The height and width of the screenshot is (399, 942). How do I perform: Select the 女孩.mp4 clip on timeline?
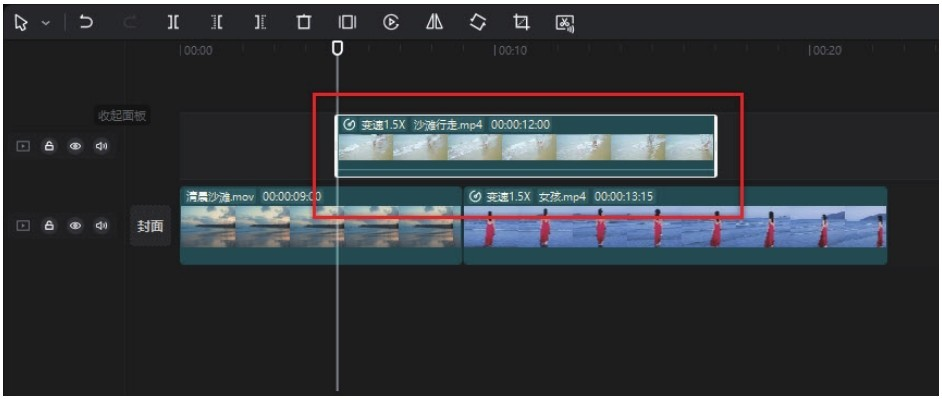coord(675,225)
